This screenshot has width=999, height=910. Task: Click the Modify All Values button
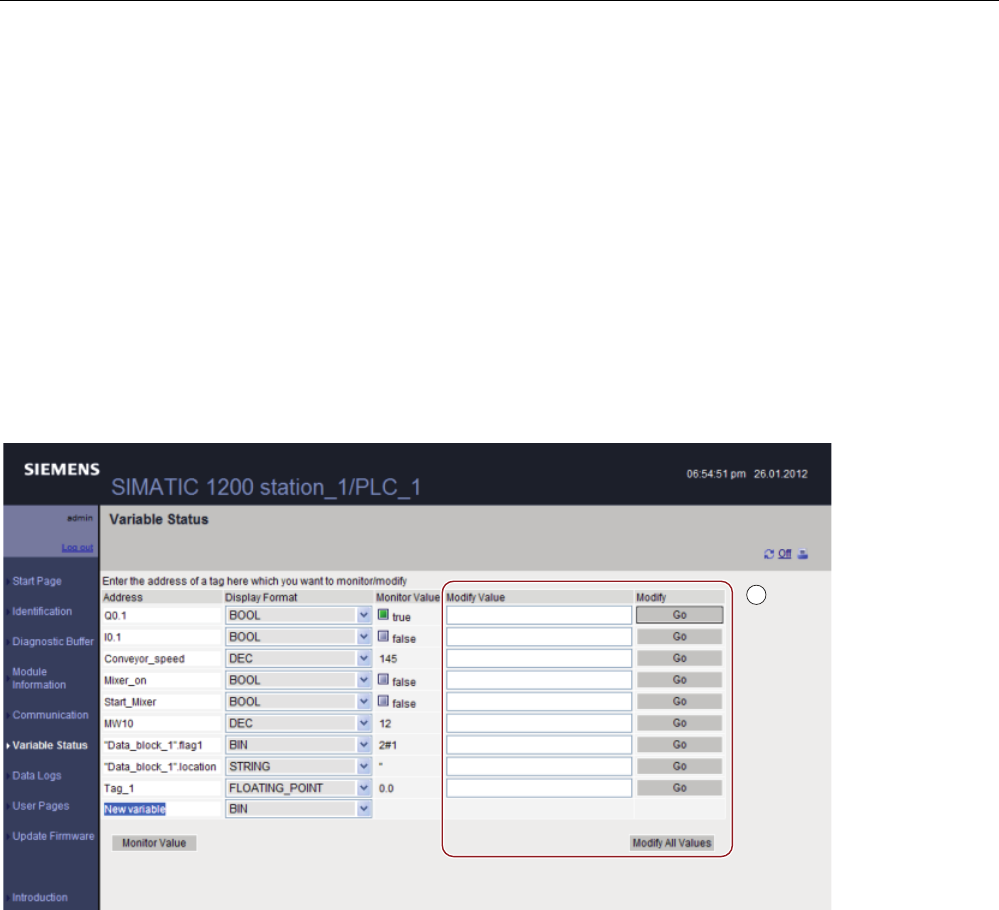click(x=672, y=843)
